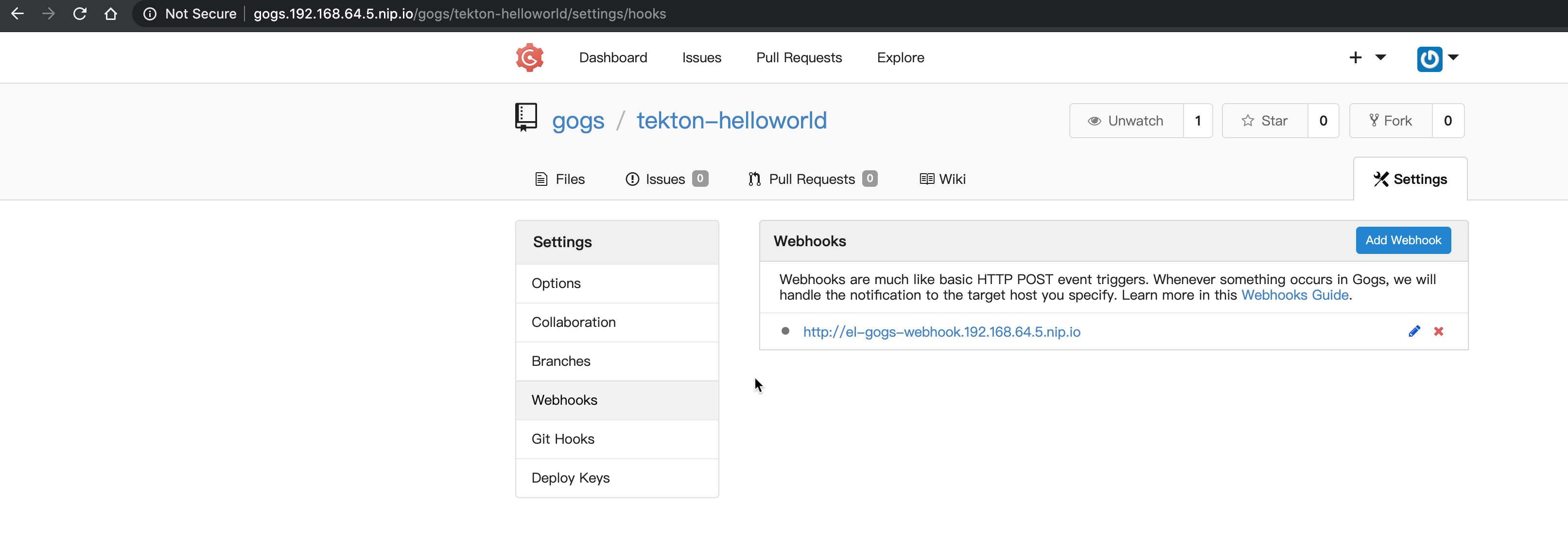The width and height of the screenshot is (1568, 540).
Task: Open Issues in top navigation
Action: tap(701, 57)
